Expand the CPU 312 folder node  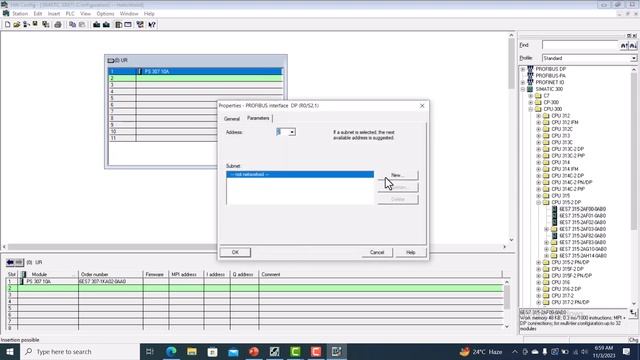click(x=538, y=116)
